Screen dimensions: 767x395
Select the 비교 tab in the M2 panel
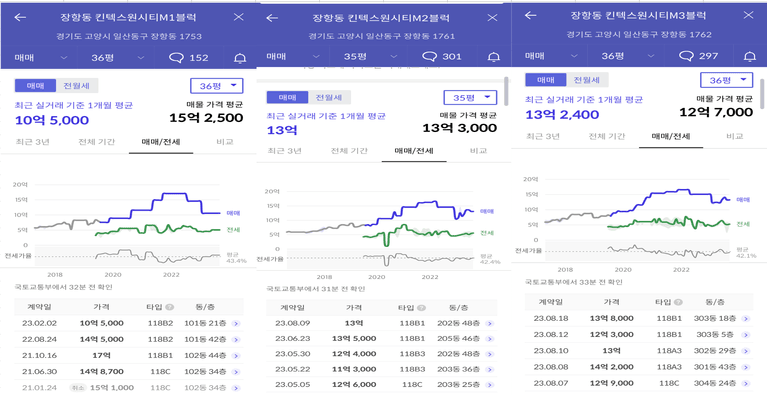(x=478, y=151)
